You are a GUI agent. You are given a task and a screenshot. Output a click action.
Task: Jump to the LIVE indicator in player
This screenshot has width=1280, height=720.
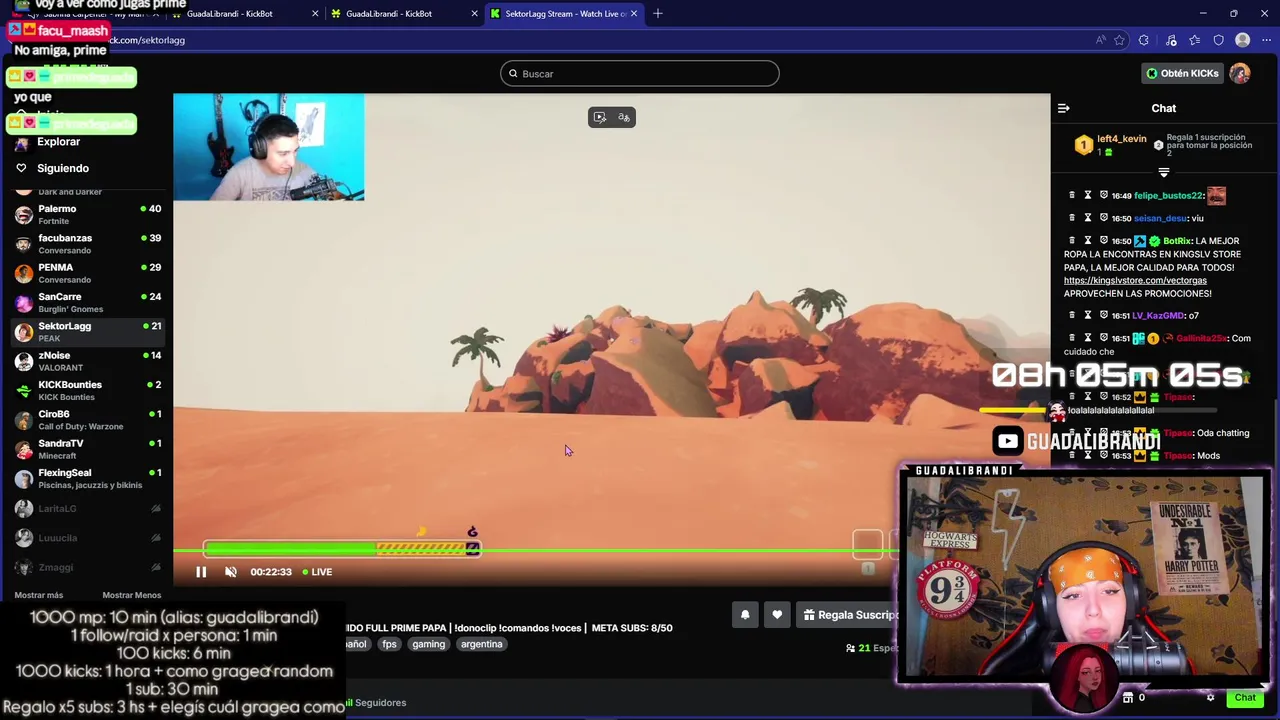pyautogui.click(x=317, y=572)
